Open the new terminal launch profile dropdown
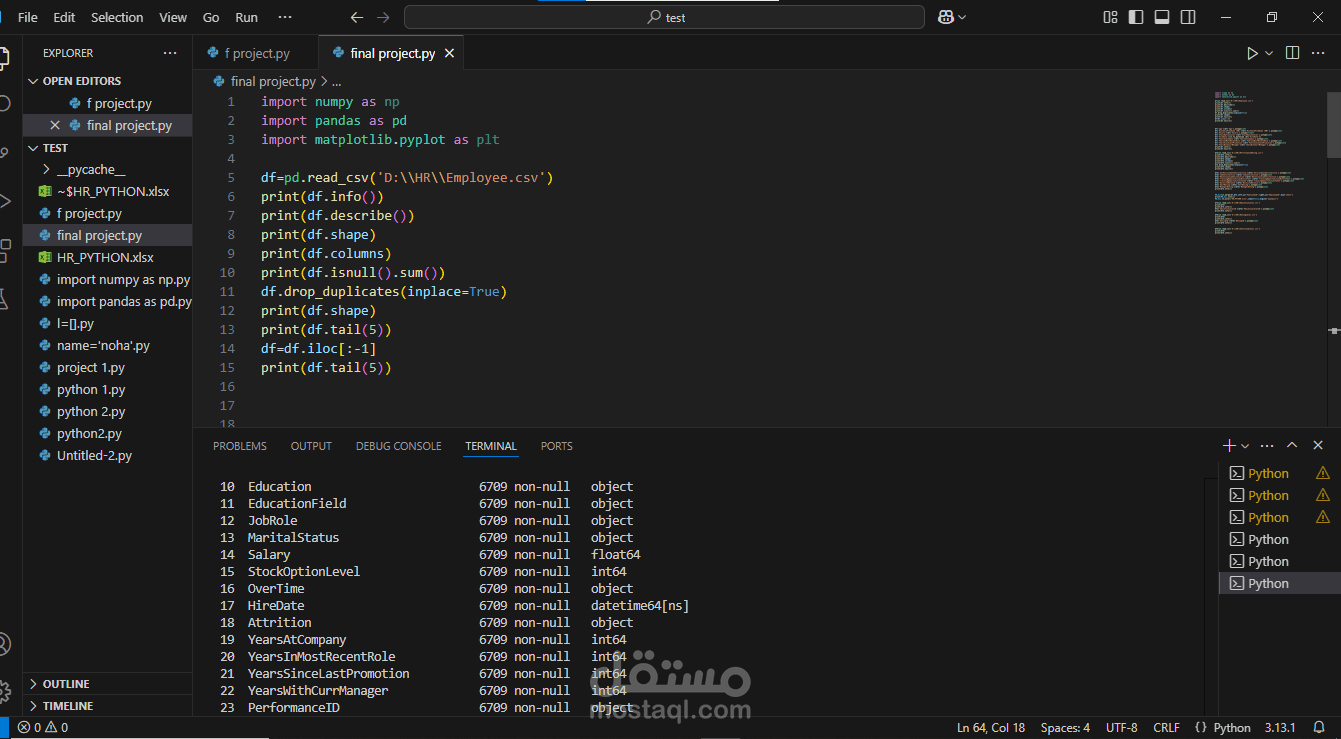 point(1245,446)
